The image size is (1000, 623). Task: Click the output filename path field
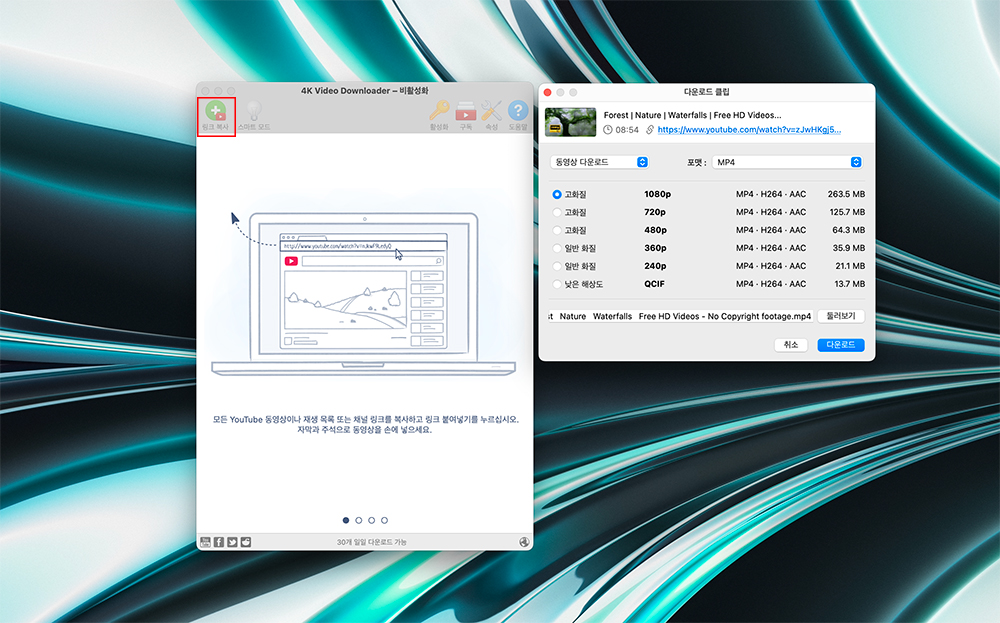click(680, 316)
